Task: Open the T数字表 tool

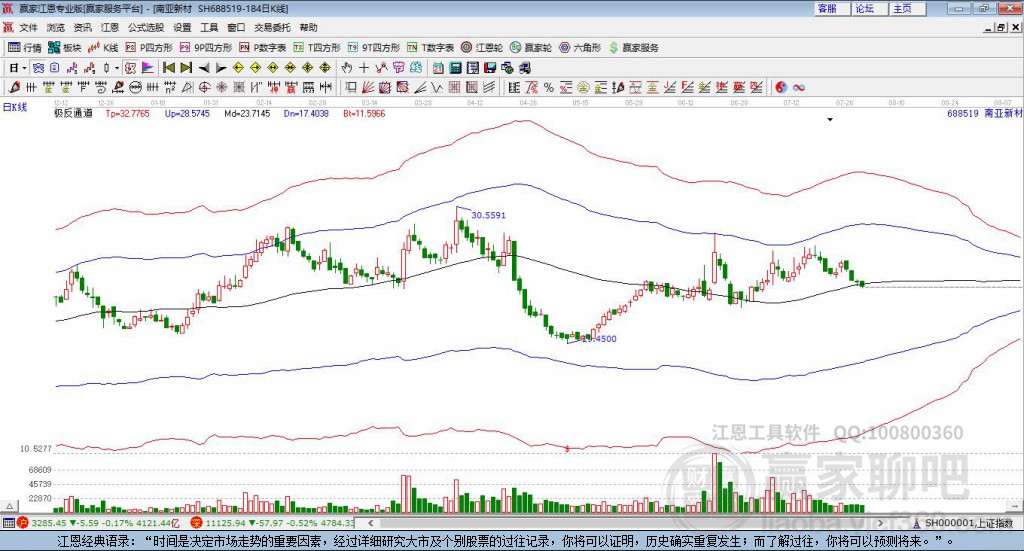Action: 430,48
